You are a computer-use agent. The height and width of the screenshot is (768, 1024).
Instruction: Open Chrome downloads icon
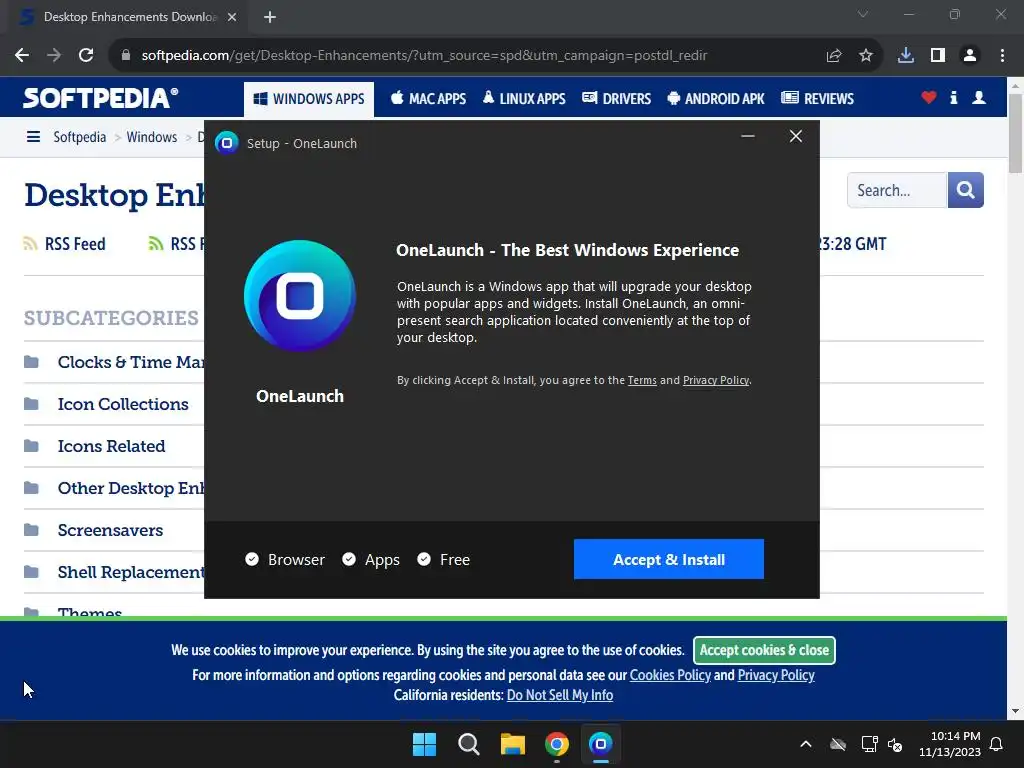tap(906, 56)
